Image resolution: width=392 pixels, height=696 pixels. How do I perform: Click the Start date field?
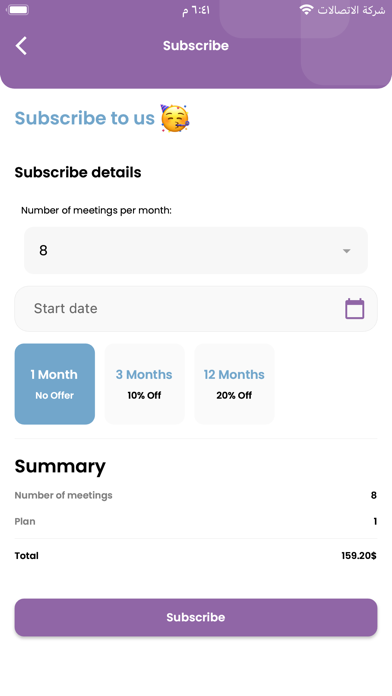(196, 308)
